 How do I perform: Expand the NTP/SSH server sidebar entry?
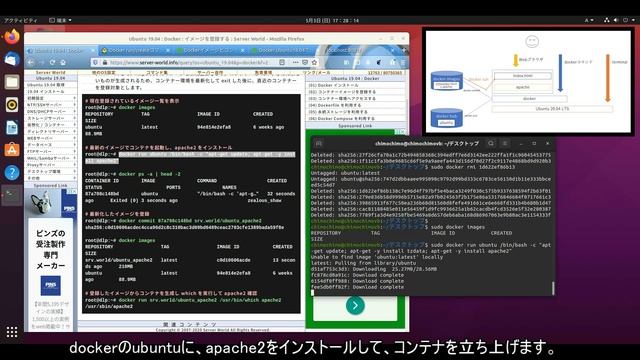click(x=51, y=105)
